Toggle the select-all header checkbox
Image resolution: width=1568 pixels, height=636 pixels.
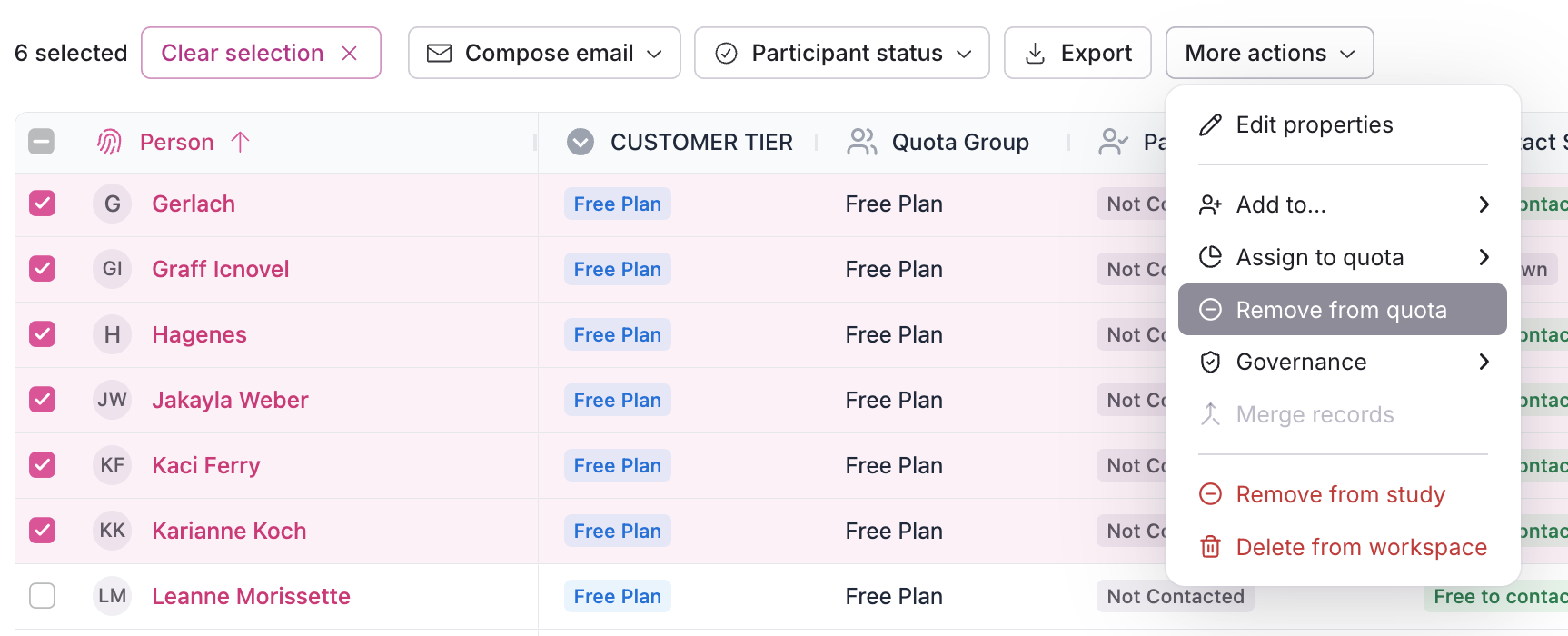tap(42, 142)
